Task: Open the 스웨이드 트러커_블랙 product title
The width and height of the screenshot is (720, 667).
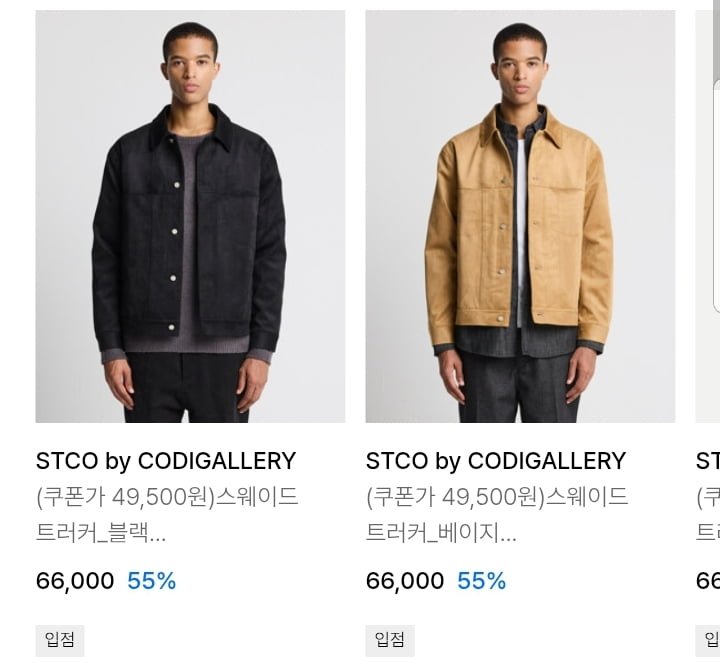Action: click(167, 515)
